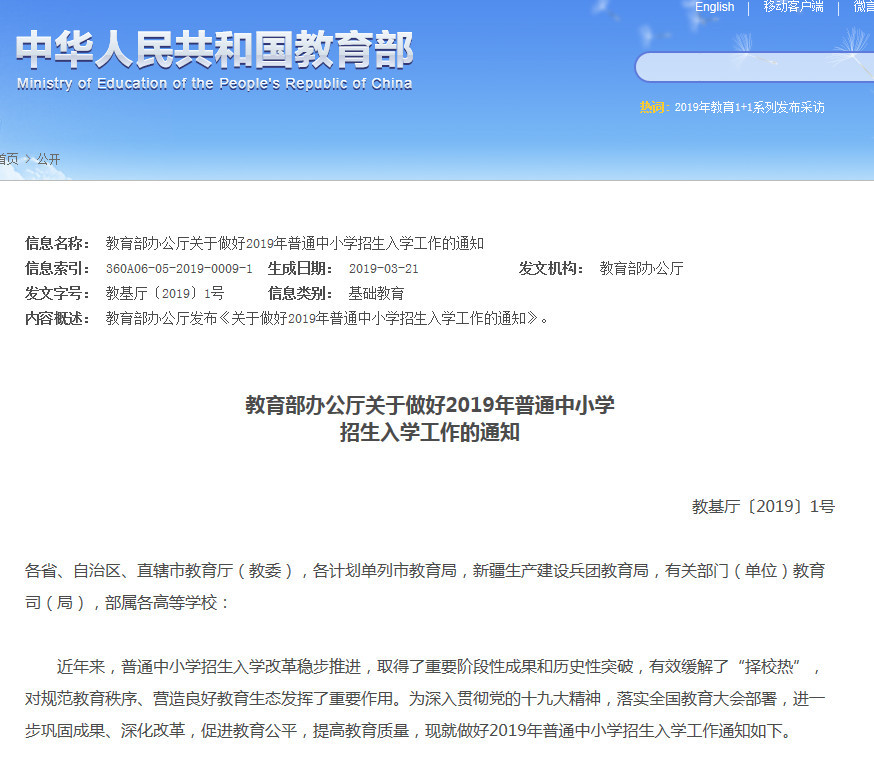Click the line beginning 步巩固成果、深化改革
Screen dimensions: 874x762
click(409, 731)
